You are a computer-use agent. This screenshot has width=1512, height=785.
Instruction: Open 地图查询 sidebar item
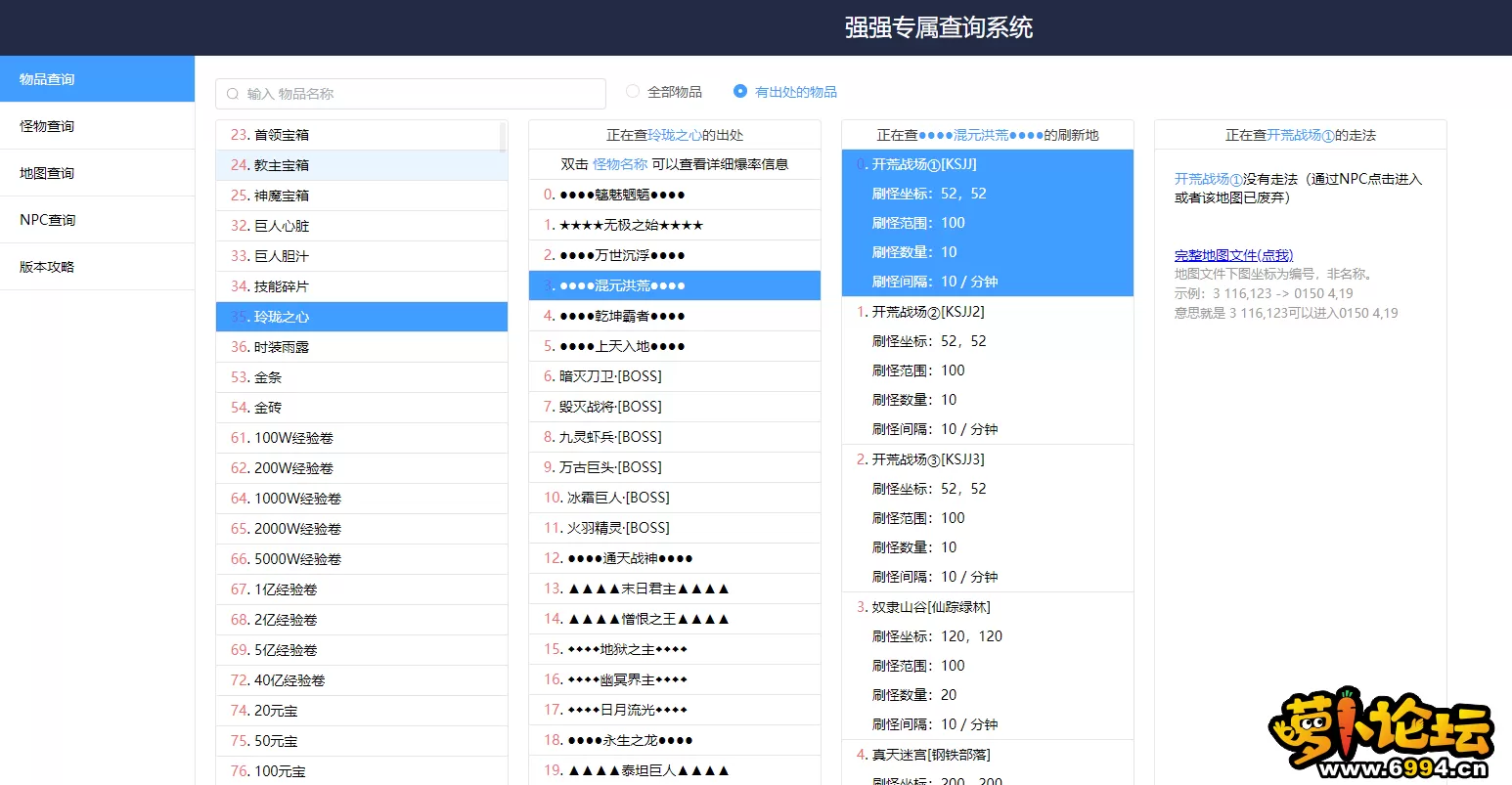(x=97, y=173)
